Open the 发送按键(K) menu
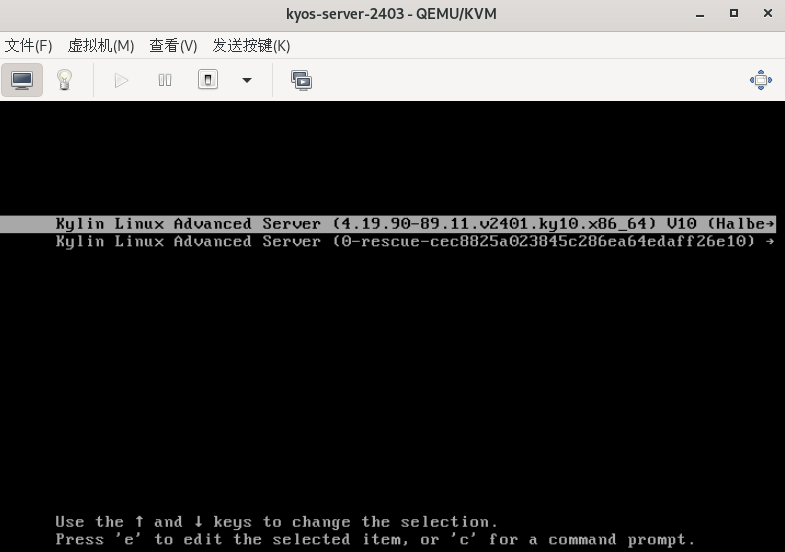This screenshot has width=785, height=552. (251, 46)
